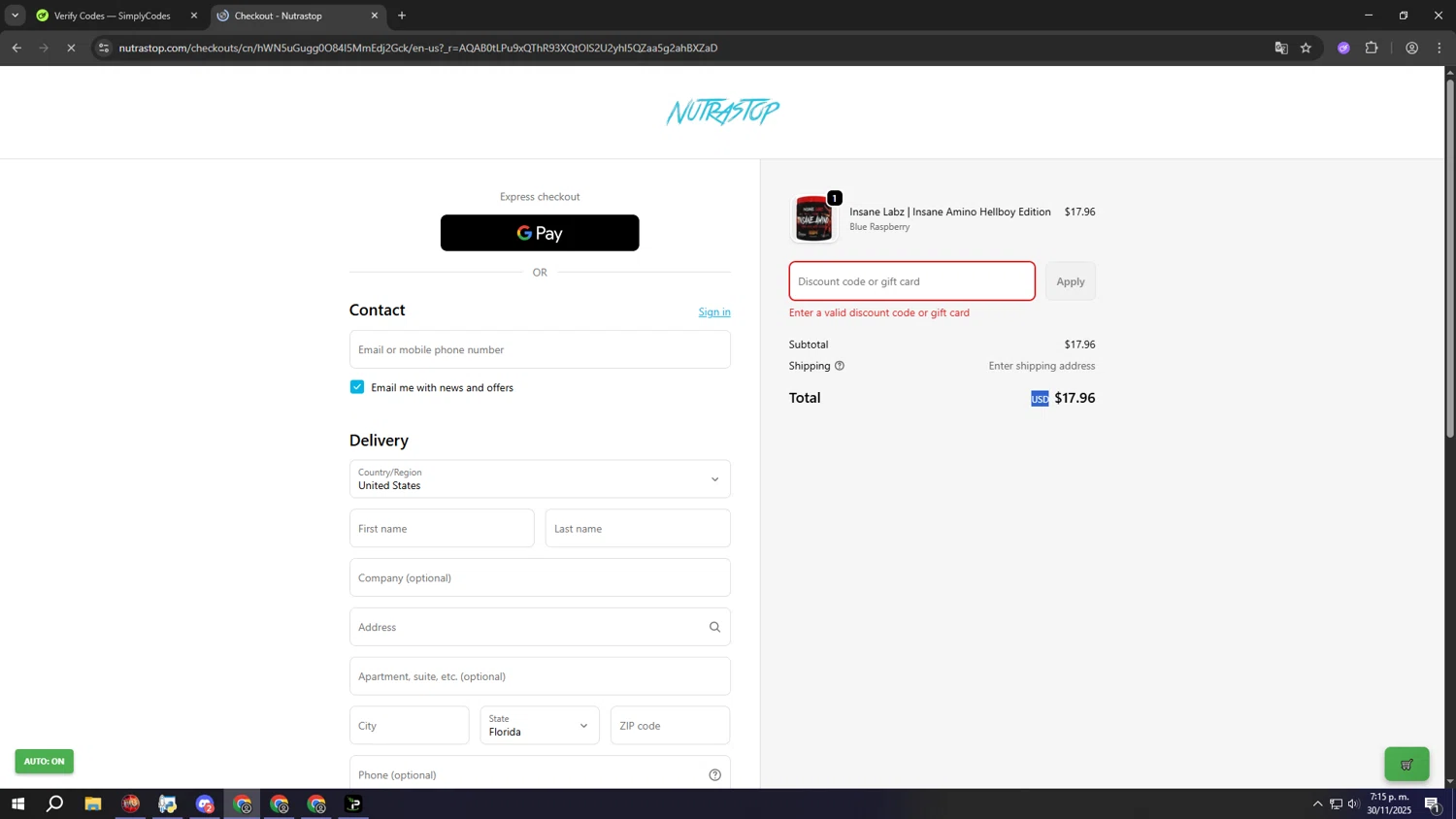The width and height of the screenshot is (1456, 819).
Task: Click the Apartment, suite, etc. field
Action: pos(540,676)
